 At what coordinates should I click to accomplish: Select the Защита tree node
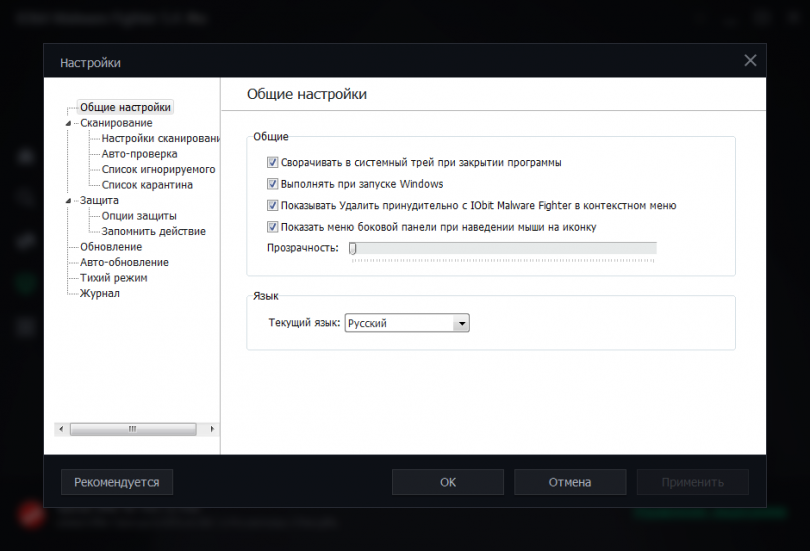(99, 200)
